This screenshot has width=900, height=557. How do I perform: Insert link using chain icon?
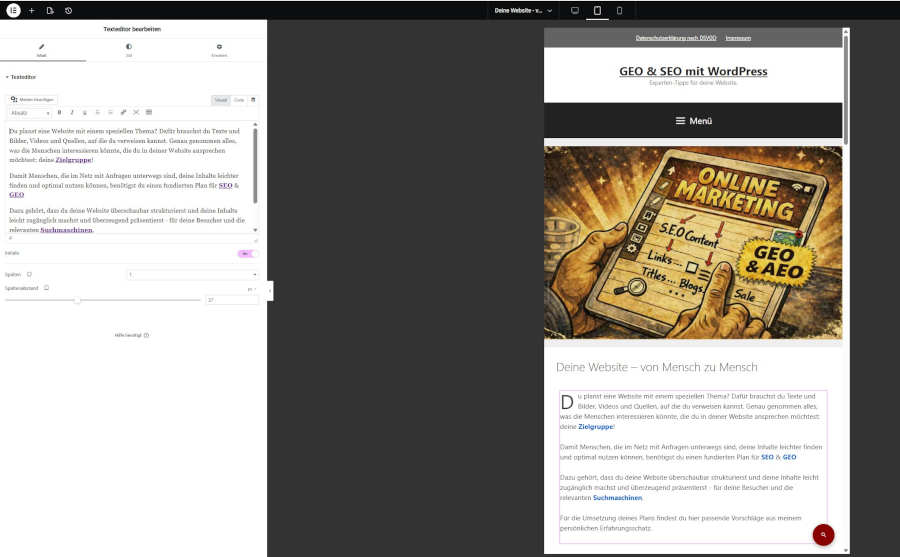pyautogui.click(x=123, y=113)
